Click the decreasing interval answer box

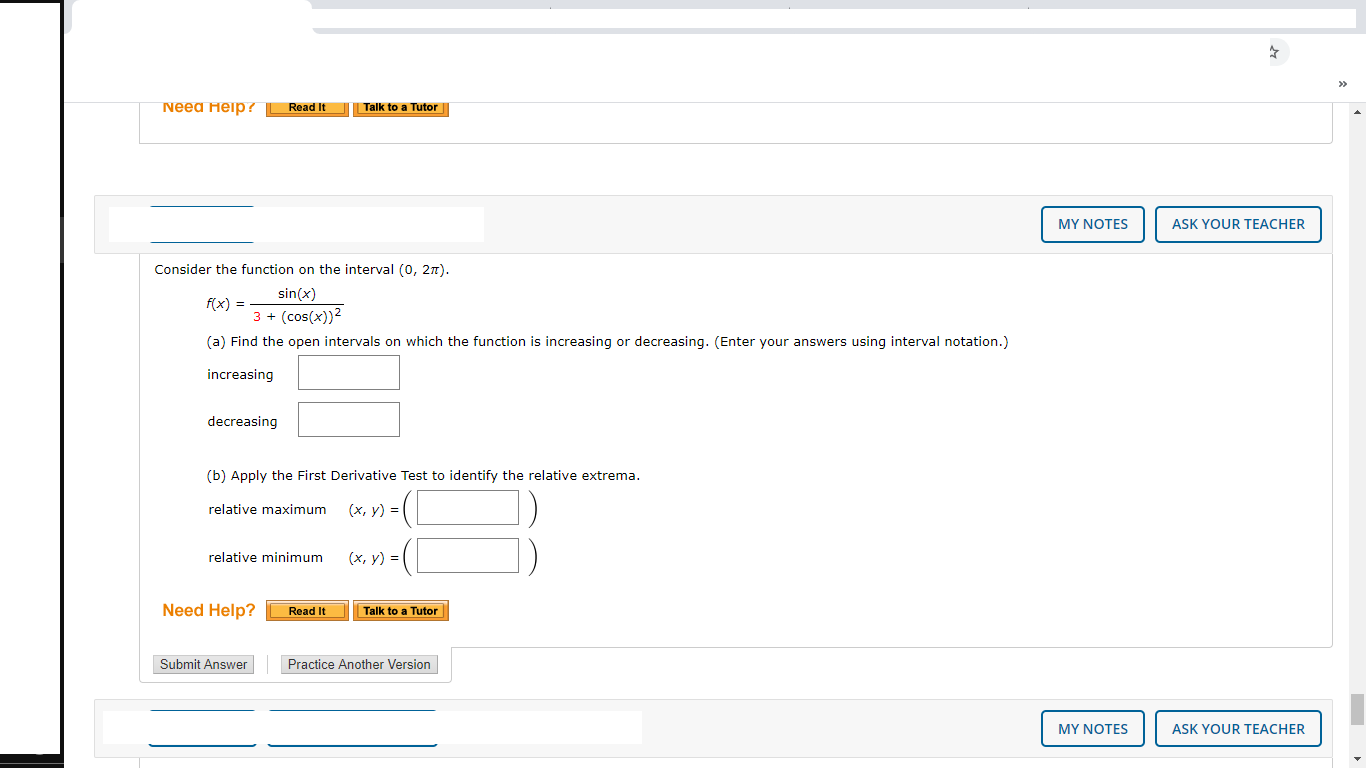tap(348, 419)
